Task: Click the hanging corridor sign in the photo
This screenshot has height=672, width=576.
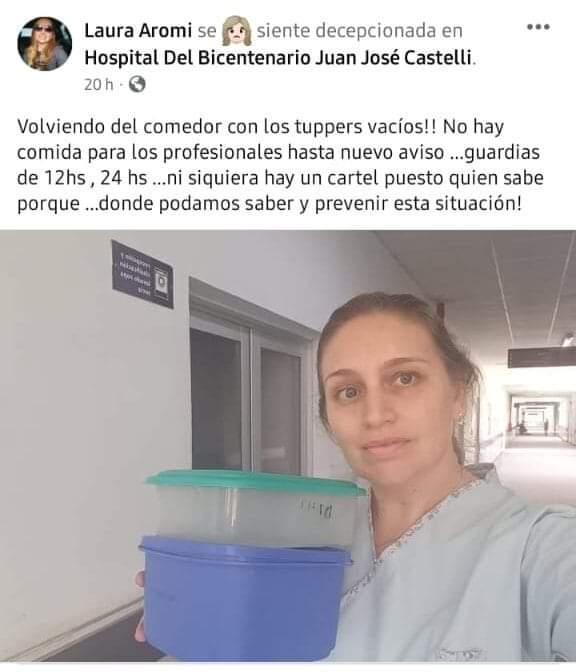Action: [542, 357]
